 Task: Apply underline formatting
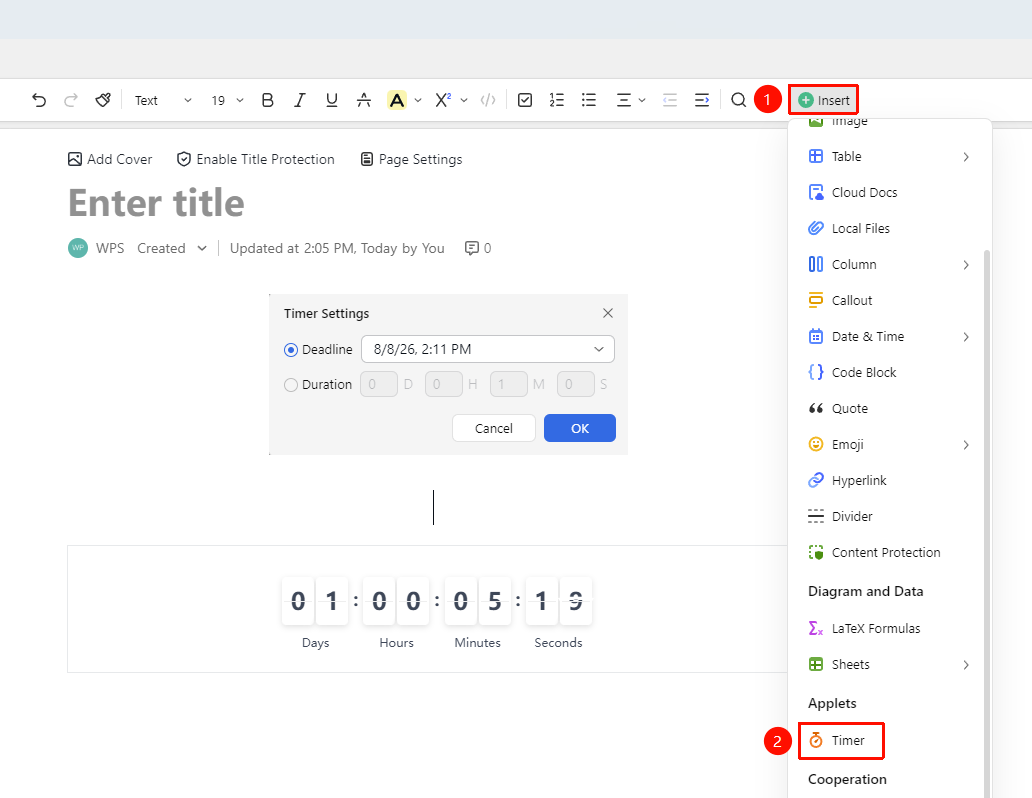pyautogui.click(x=332, y=100)
